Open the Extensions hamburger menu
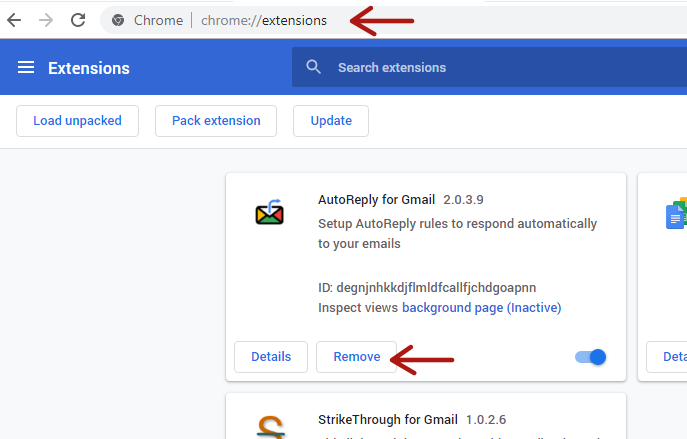This screenshot has height=439, width=687. (x=26, y=67)
